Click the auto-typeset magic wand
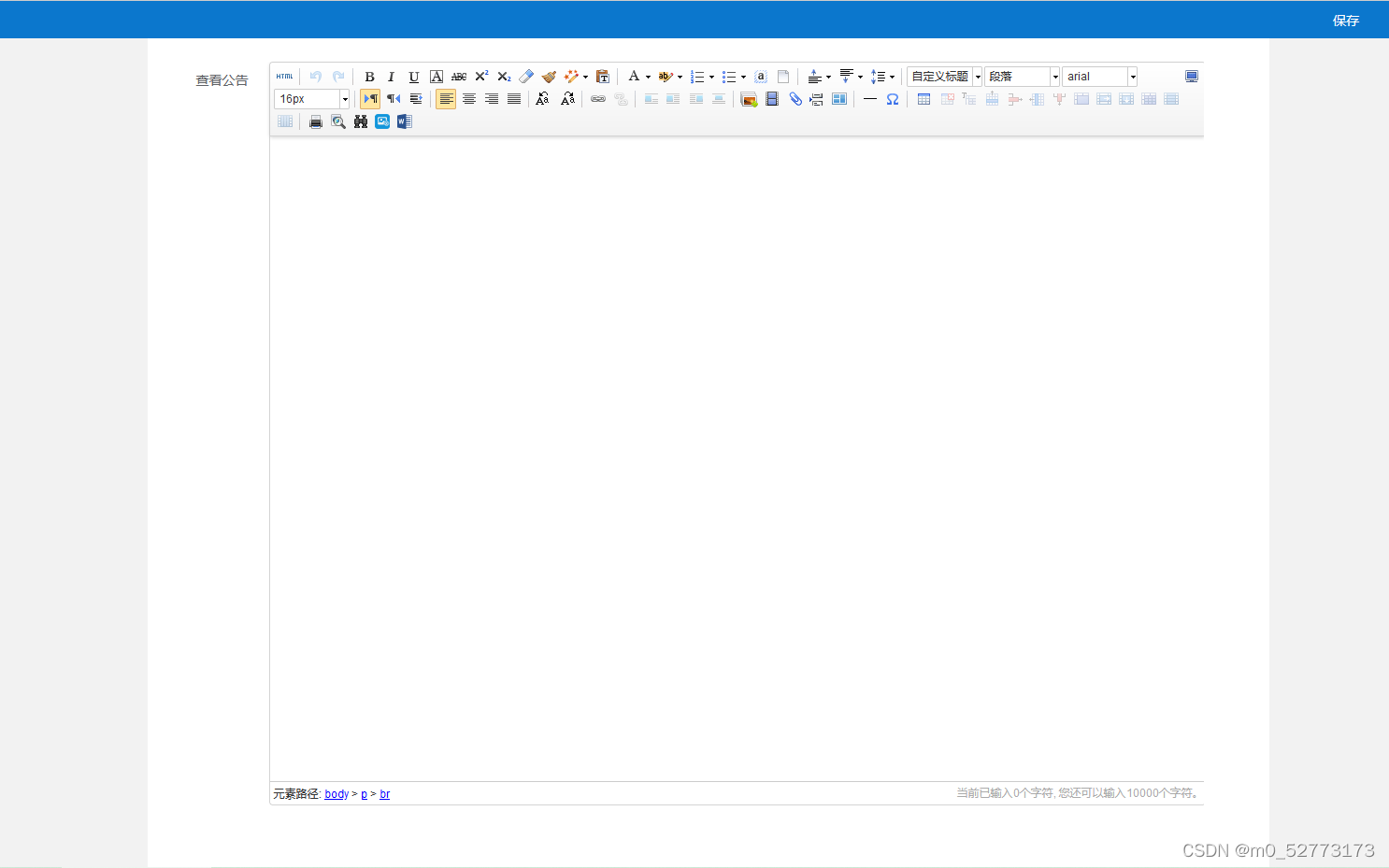This screenshot has height=868, width=1389. [x=571, y=77]
